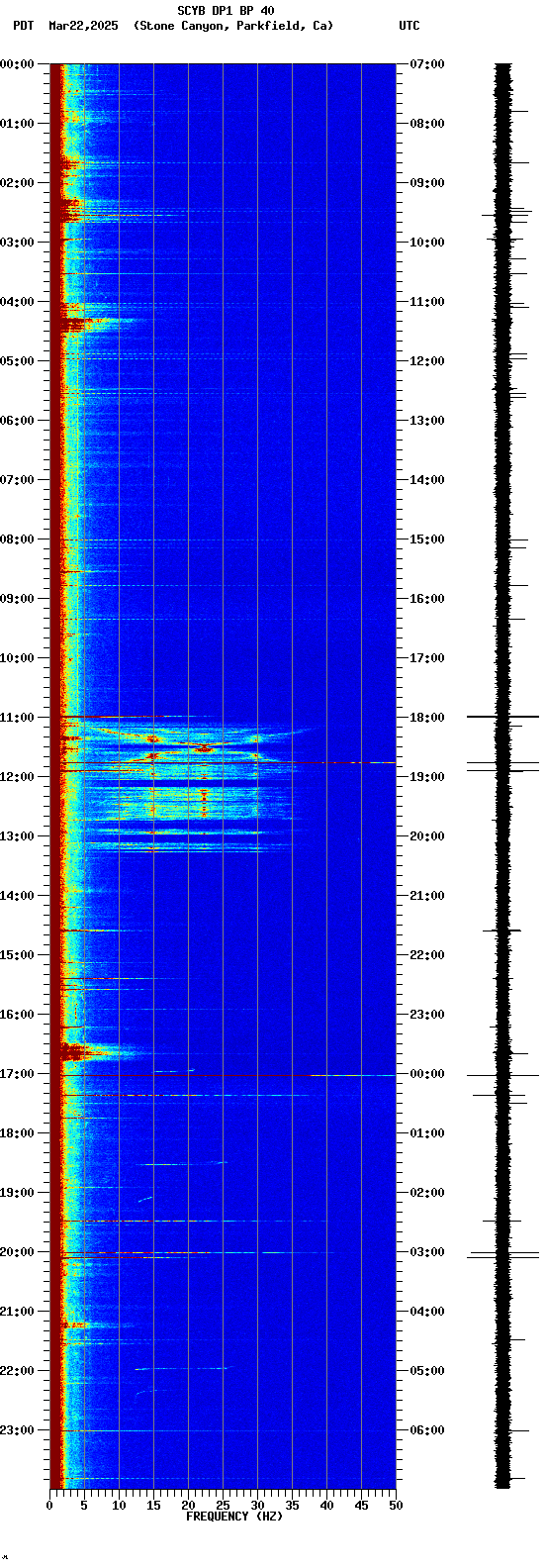Click the UTC time label '00:00'
546x1568 pixels.
coord(426,1073)
